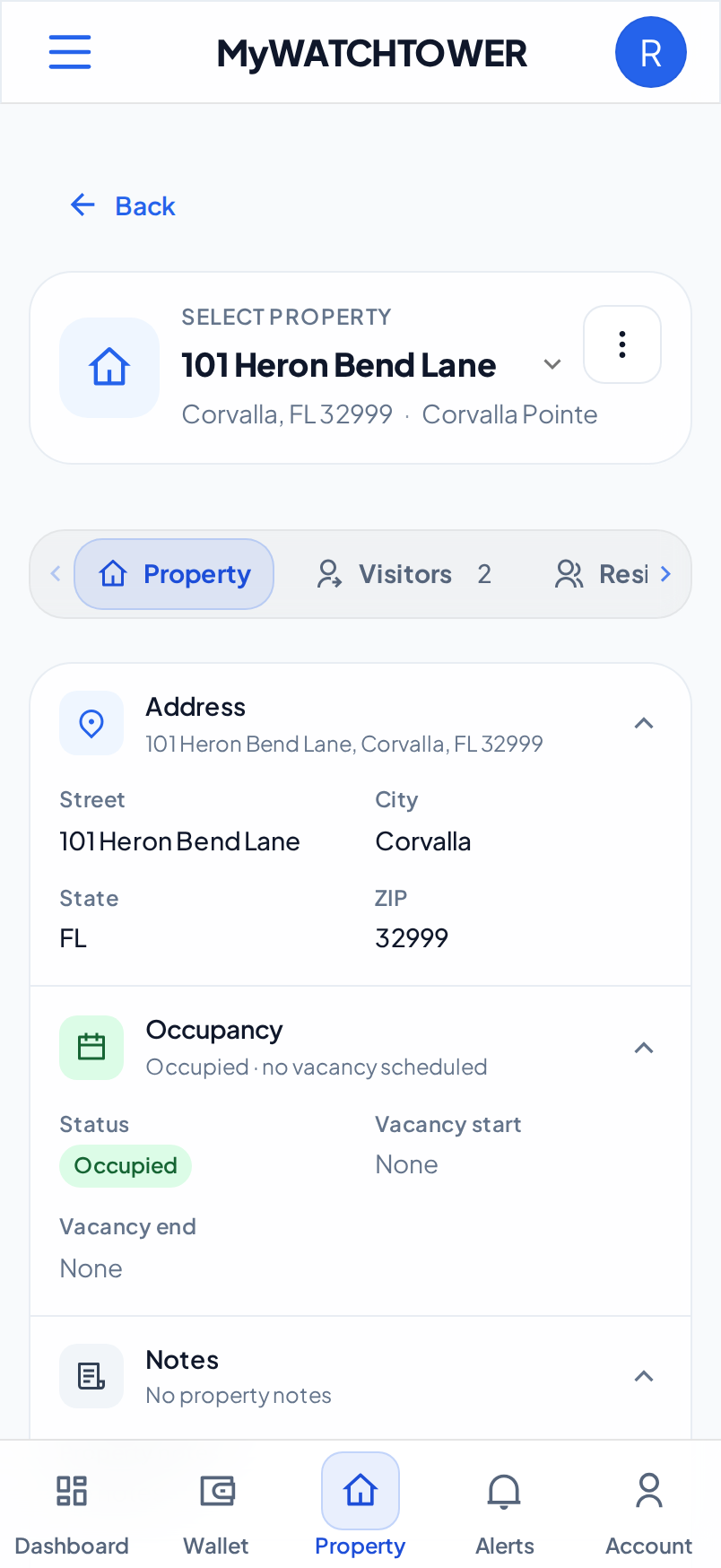Click the Address location pin icon
The image size is (721, 1568).
[x=91, y=723]
